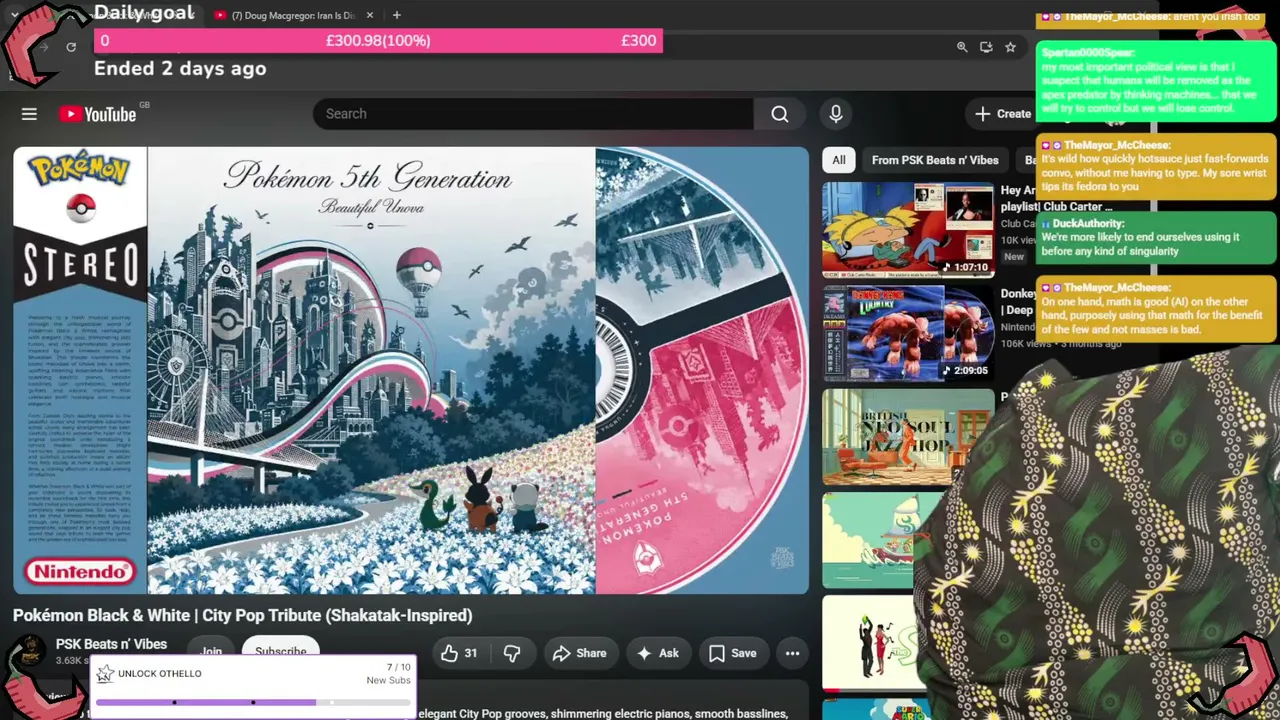Open the Hey Arnold playlist video title

point(1018,198)
